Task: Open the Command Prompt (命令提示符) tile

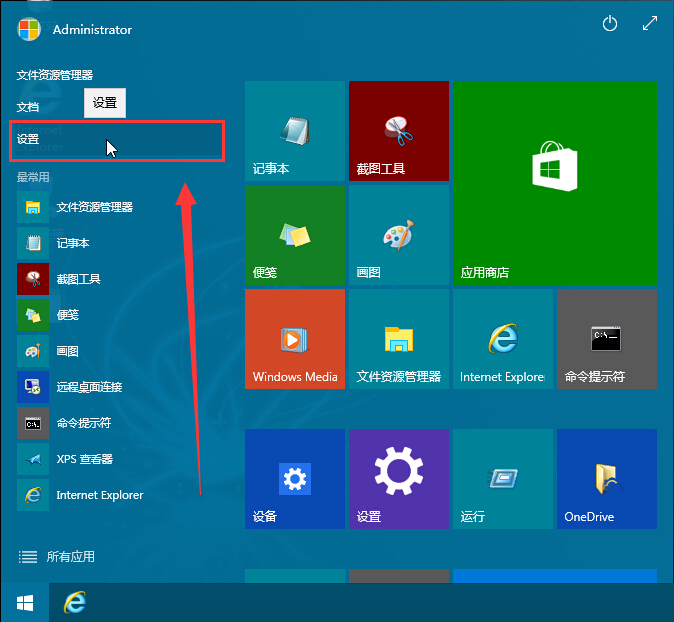Action: pyautogui.click(x=606, y=339)
